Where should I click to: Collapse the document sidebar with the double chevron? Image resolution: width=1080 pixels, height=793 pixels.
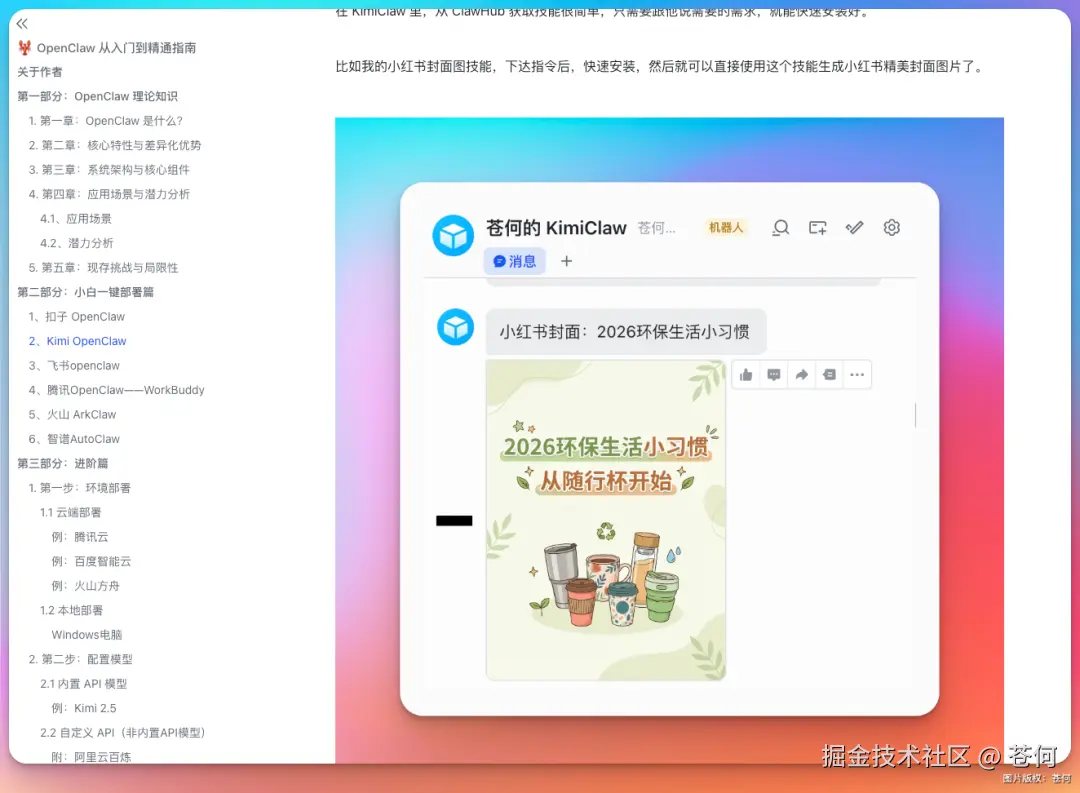coord(22,22)
